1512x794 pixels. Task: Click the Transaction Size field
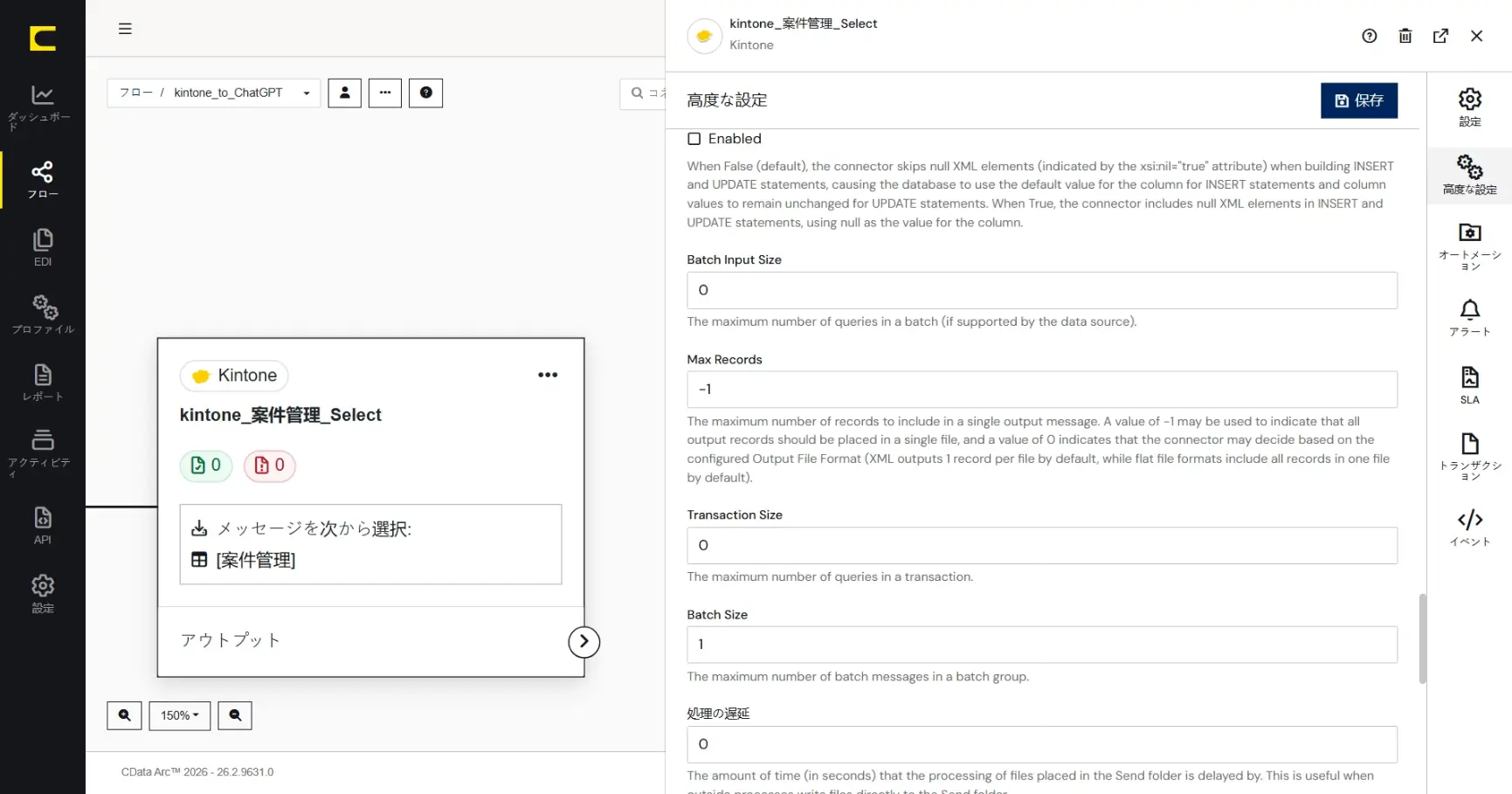(x=1042, y=545)
